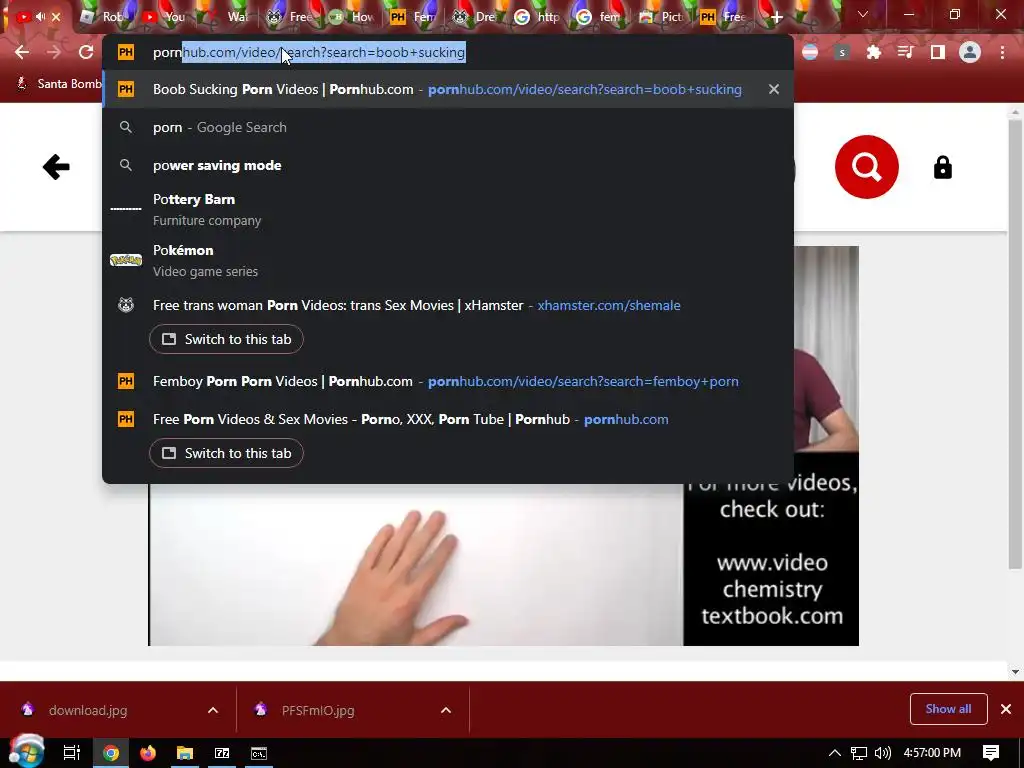
Task: Switch to the 'How' tab
Action: 351,17
